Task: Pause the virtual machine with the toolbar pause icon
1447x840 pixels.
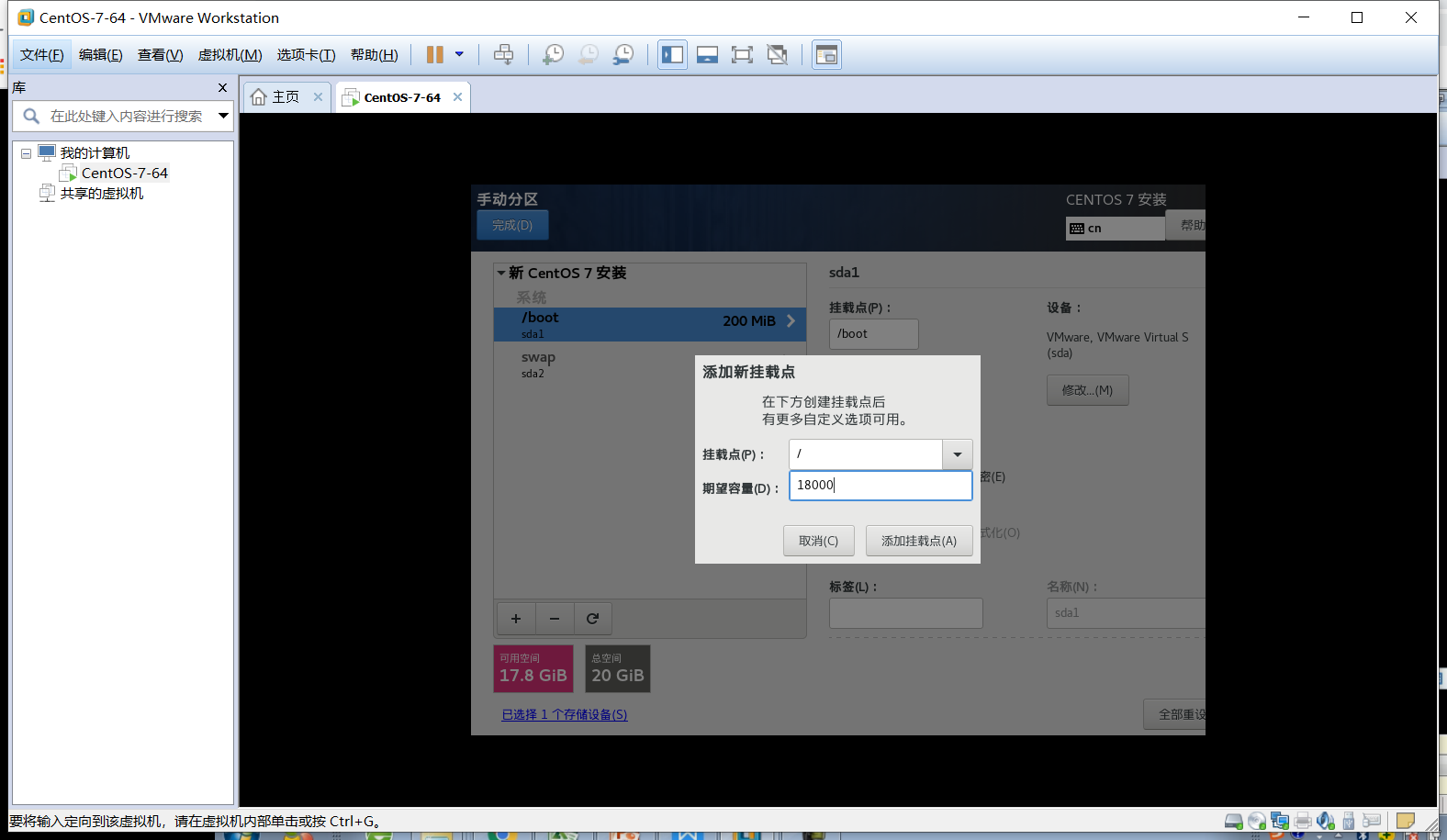Action: [435, 55]
